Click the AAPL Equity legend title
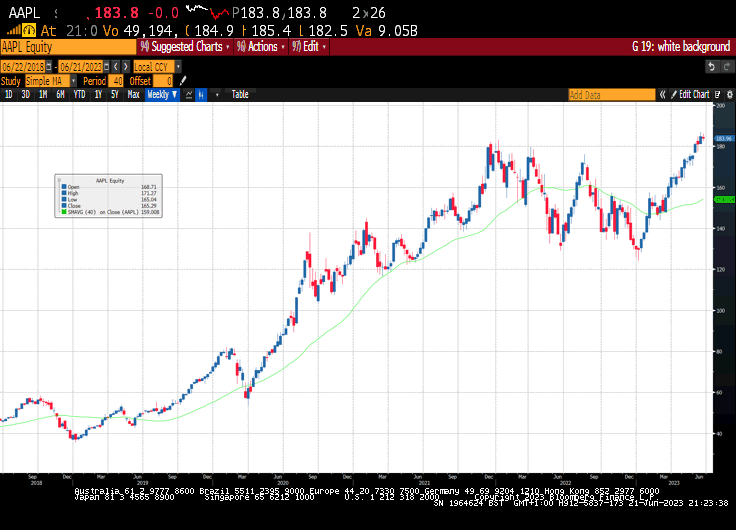 pyautogui.click(x=110, y=180)
